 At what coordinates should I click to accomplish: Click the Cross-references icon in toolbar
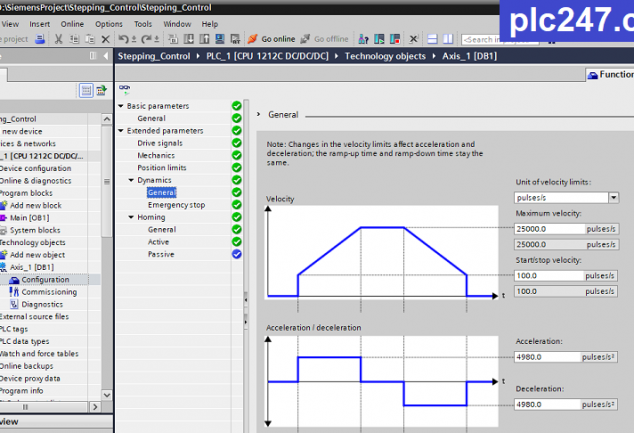point(413,39)
